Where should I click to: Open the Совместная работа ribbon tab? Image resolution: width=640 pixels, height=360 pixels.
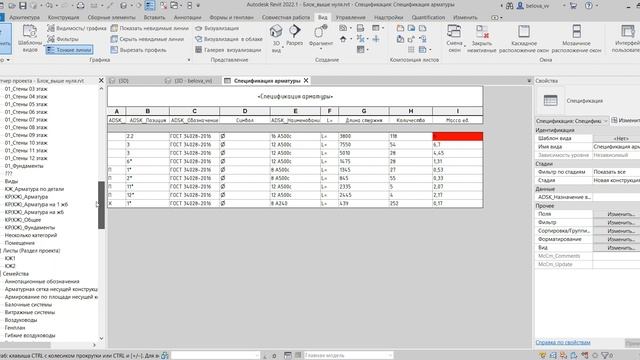pyautogui.click(x=286, y=18)
